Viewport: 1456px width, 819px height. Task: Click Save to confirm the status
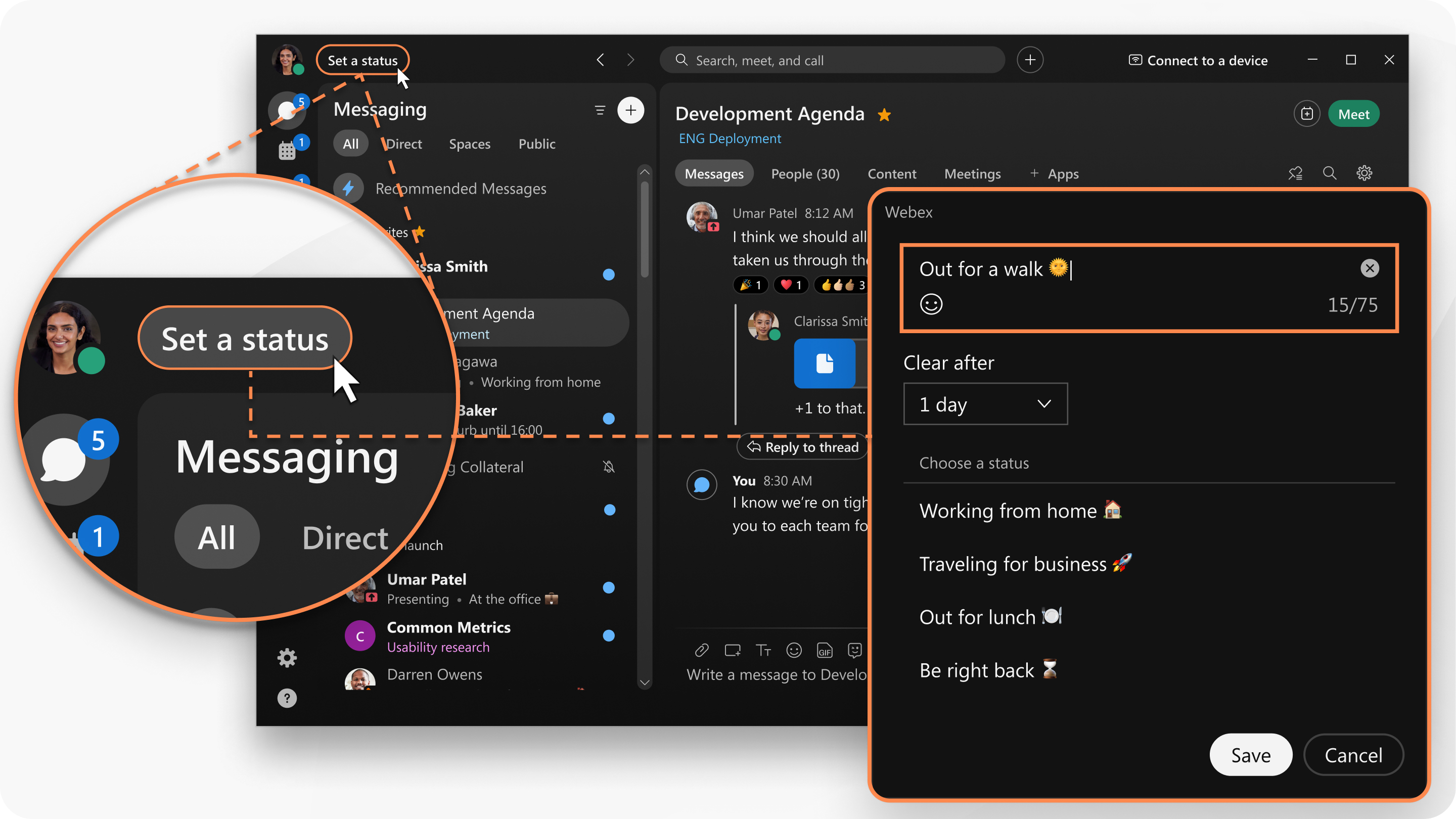1250,755
